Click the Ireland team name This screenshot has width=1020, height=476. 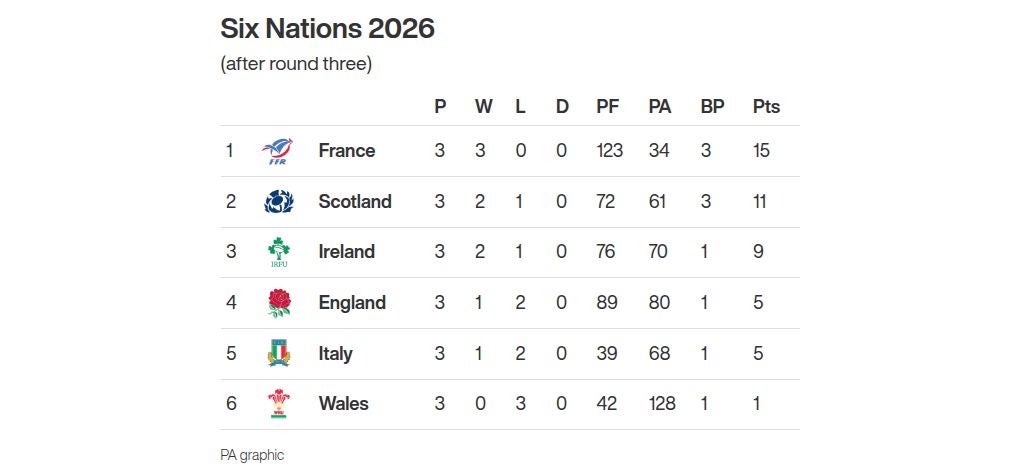346,252
